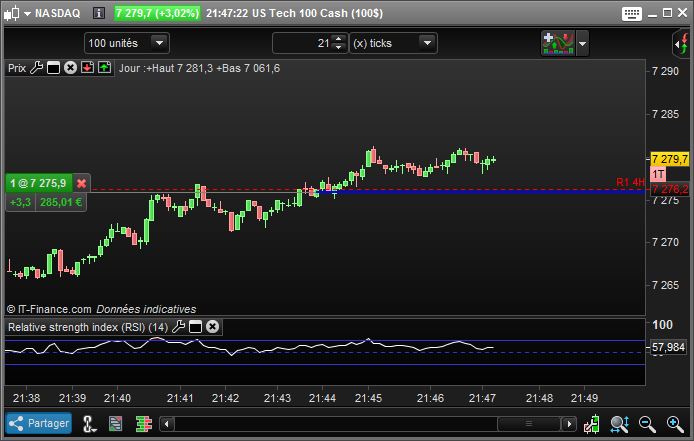This screenshot has height=441, width=694.
Task: Remove the Prix panel with X icon
Action: (x=70, y=68)
